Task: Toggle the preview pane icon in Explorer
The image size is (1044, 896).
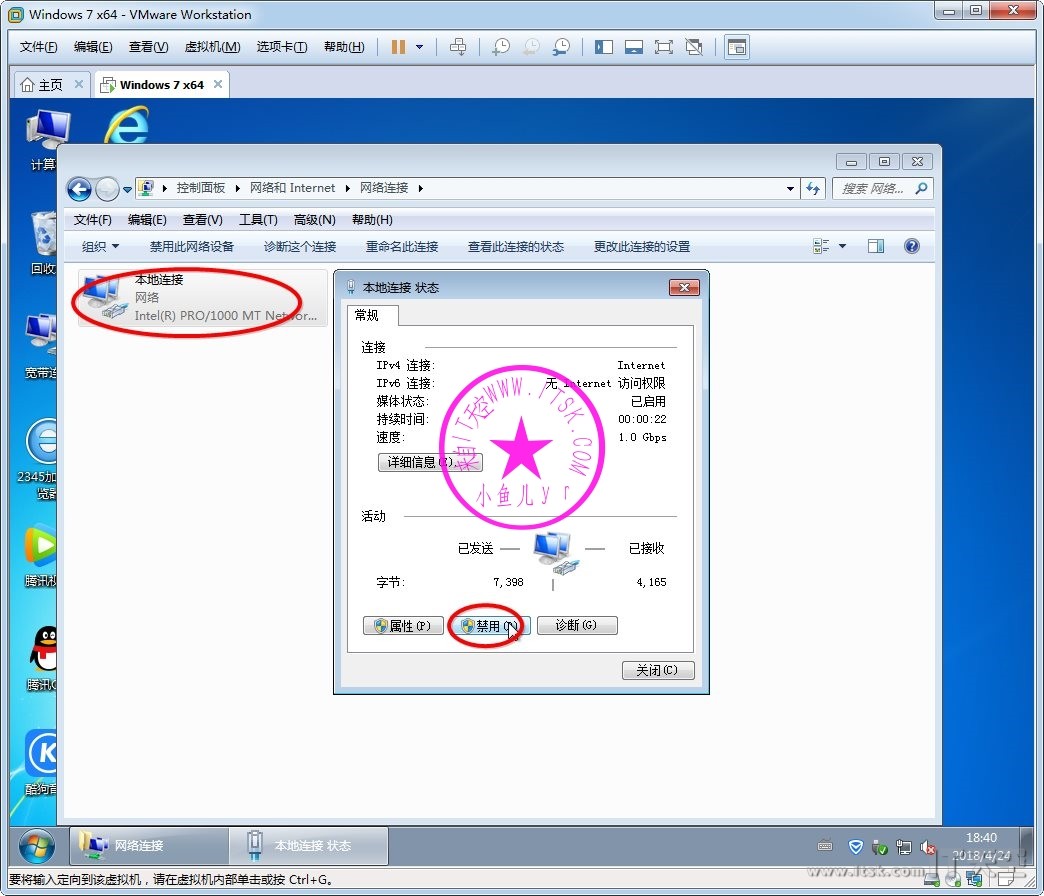Action: click(x=876, y=246)
